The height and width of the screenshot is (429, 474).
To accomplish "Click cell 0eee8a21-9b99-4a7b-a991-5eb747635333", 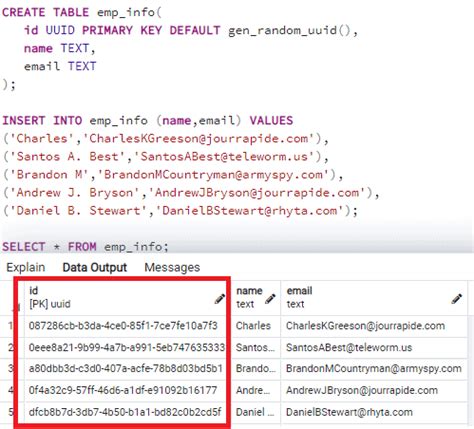I will [127, 348].
